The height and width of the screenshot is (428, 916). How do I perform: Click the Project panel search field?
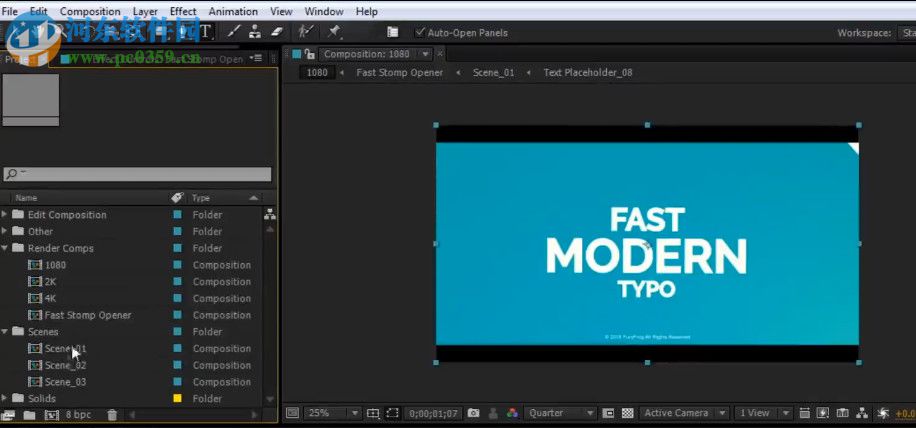pyautogui.click(x=138, y=174)
